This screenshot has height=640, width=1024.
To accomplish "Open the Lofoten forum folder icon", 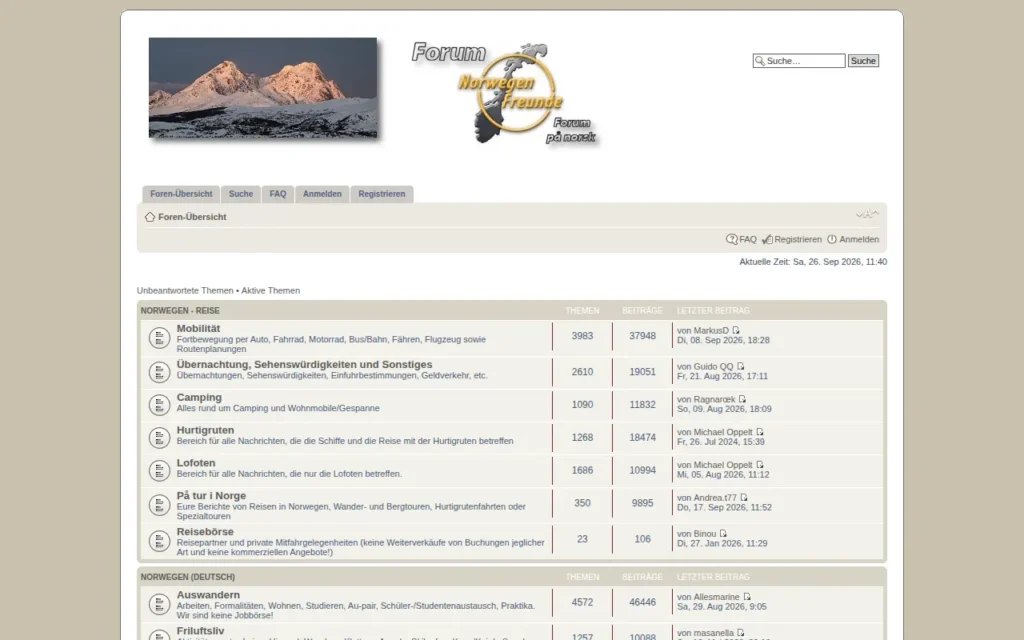I will 159,470.
